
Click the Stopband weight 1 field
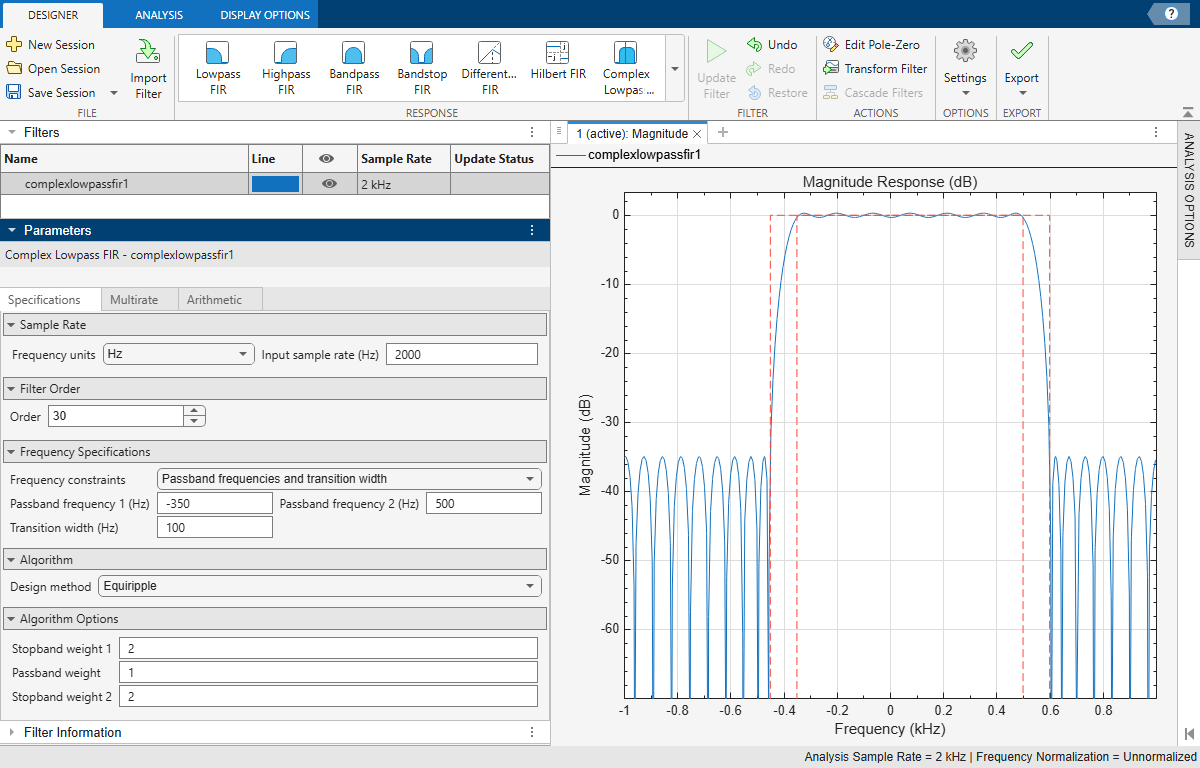coord(328,648)
